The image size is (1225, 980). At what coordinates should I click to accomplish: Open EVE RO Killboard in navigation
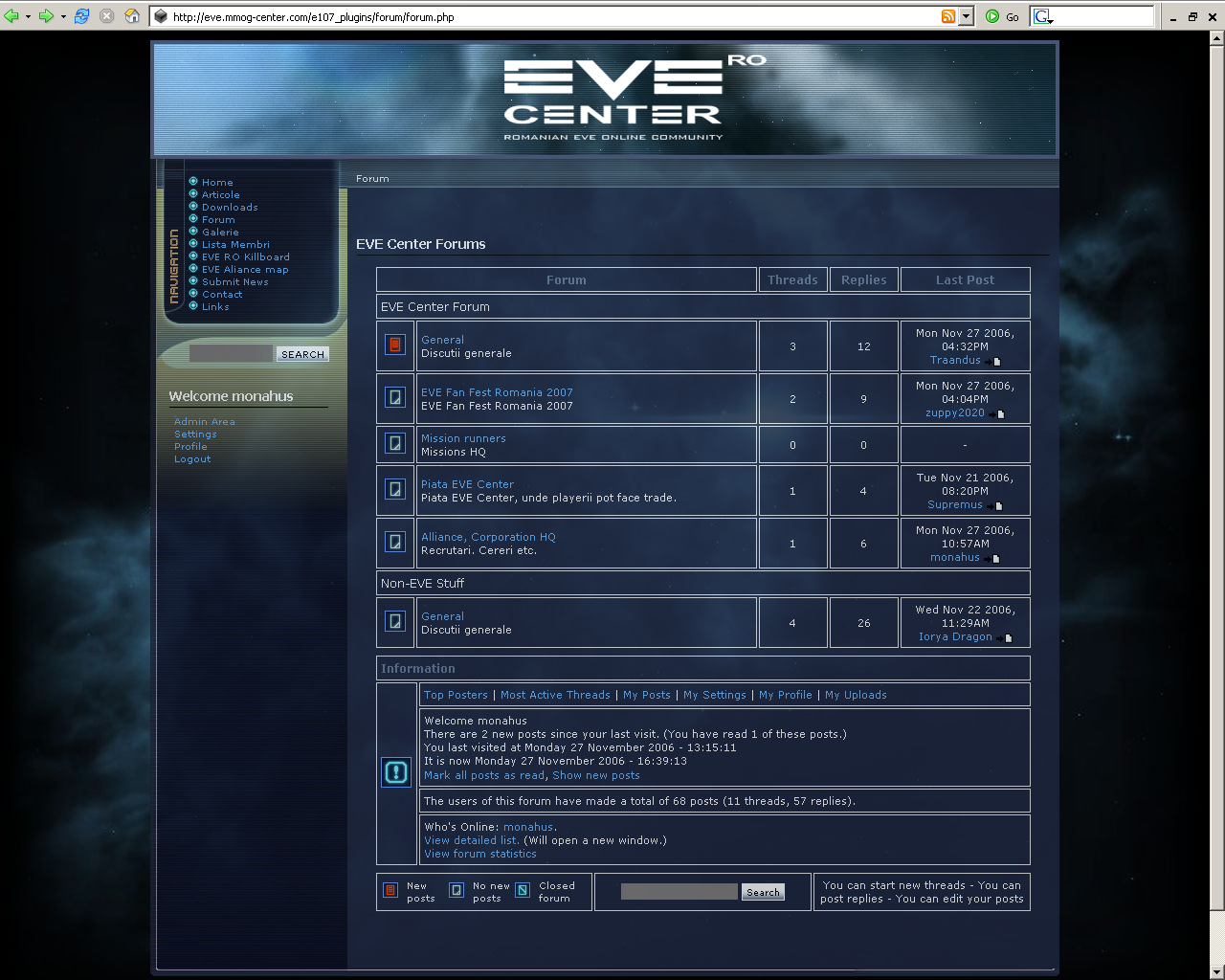click(246, 256)
